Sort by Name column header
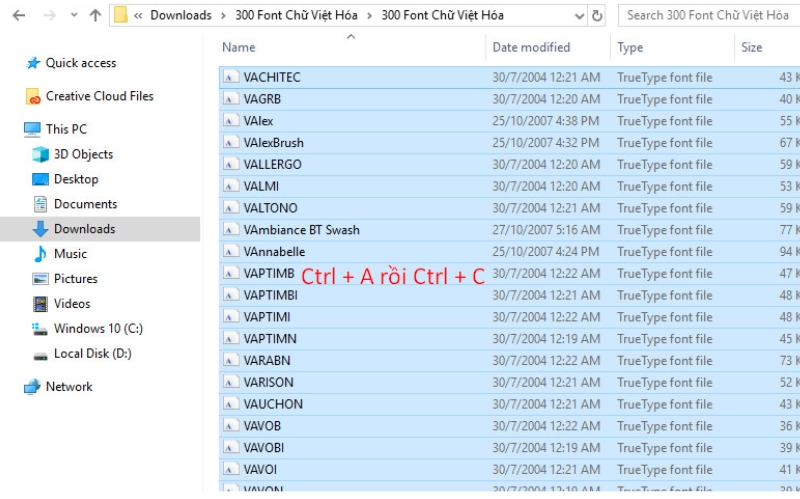The height and width of the screenshot is (499, 800). 239,47
